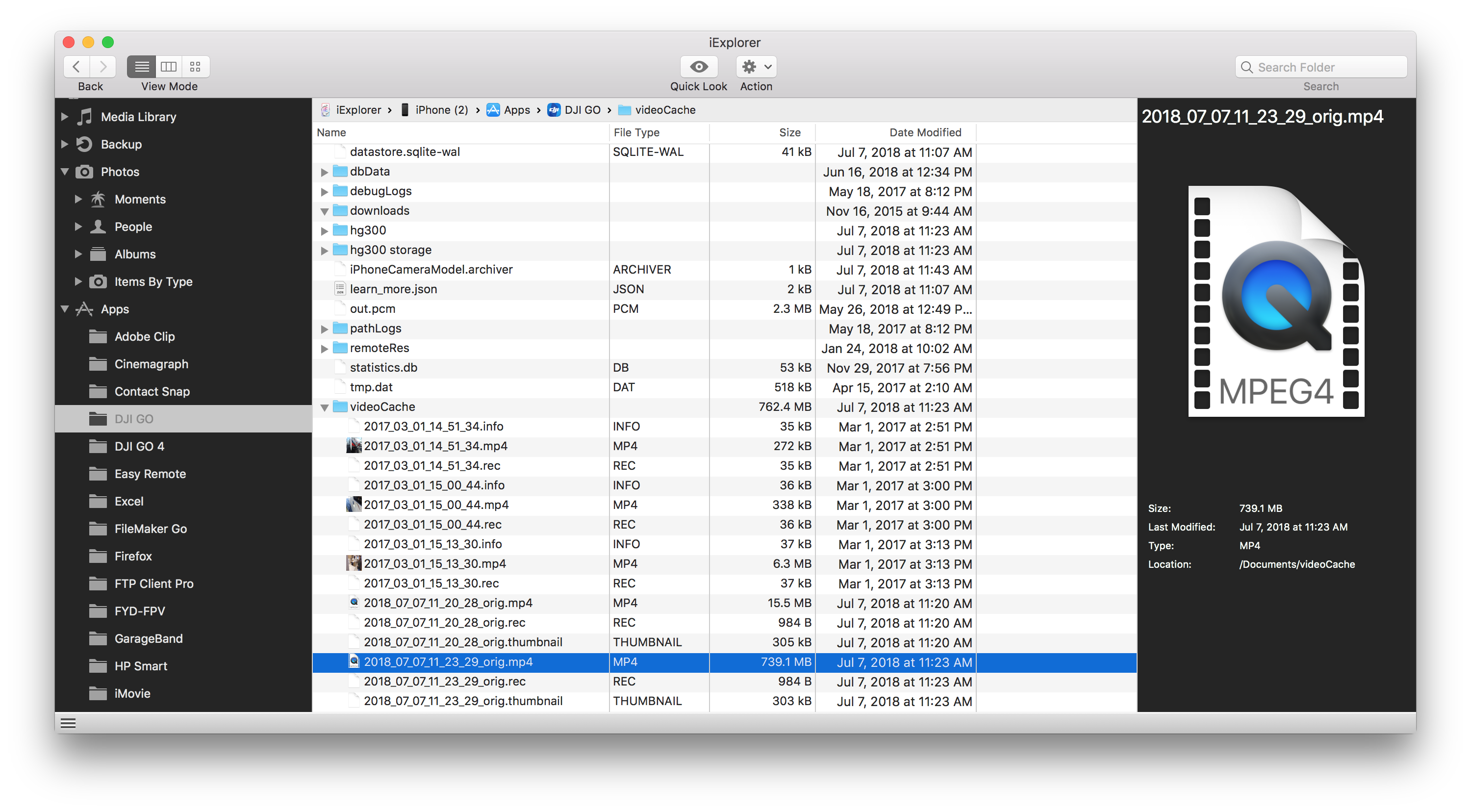
Task: Click QuickTime icon of 2018_07_07_11_20_28_orig.mp4
Action: (354, 602)
